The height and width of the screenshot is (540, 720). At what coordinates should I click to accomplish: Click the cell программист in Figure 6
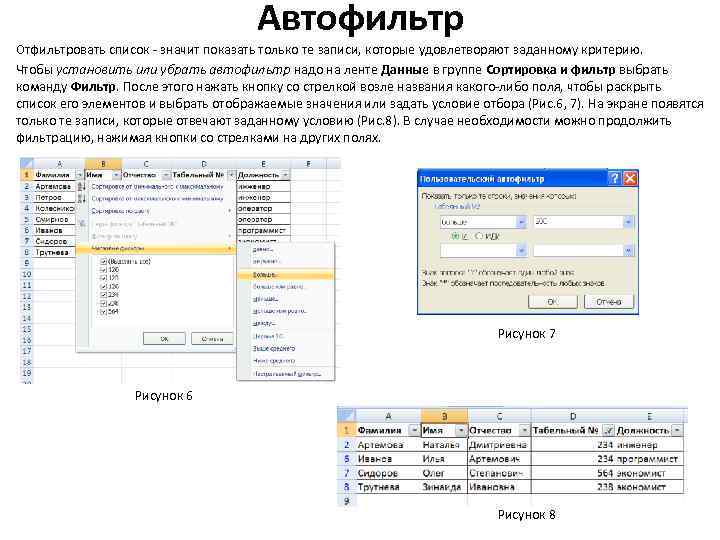(263, 231)
